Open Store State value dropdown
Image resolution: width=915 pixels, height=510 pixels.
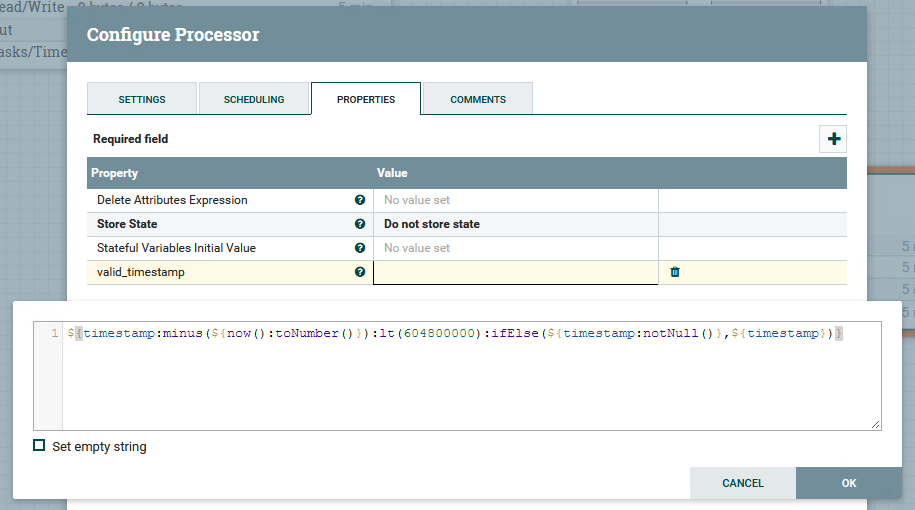tap(516, 224)
